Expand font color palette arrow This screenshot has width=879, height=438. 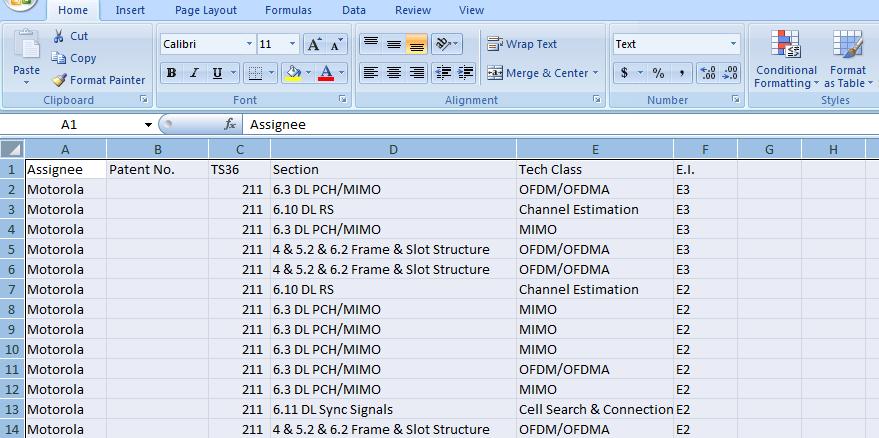pyautogui.click(x=341, y=73)
